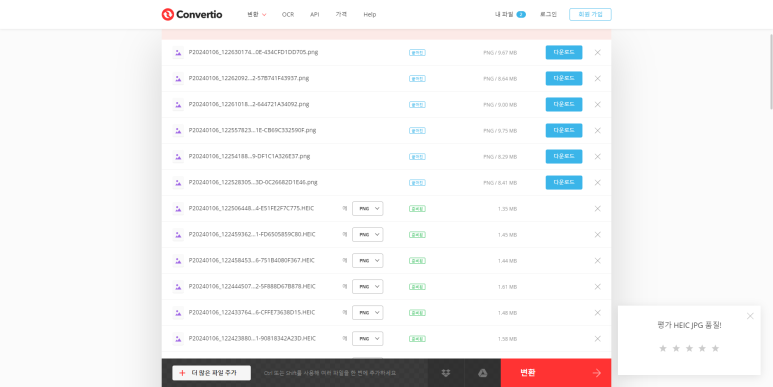Remove the 1.45 MB HEIC file
The width and height of the screenshot is (773, 387).
click(597, 235)
